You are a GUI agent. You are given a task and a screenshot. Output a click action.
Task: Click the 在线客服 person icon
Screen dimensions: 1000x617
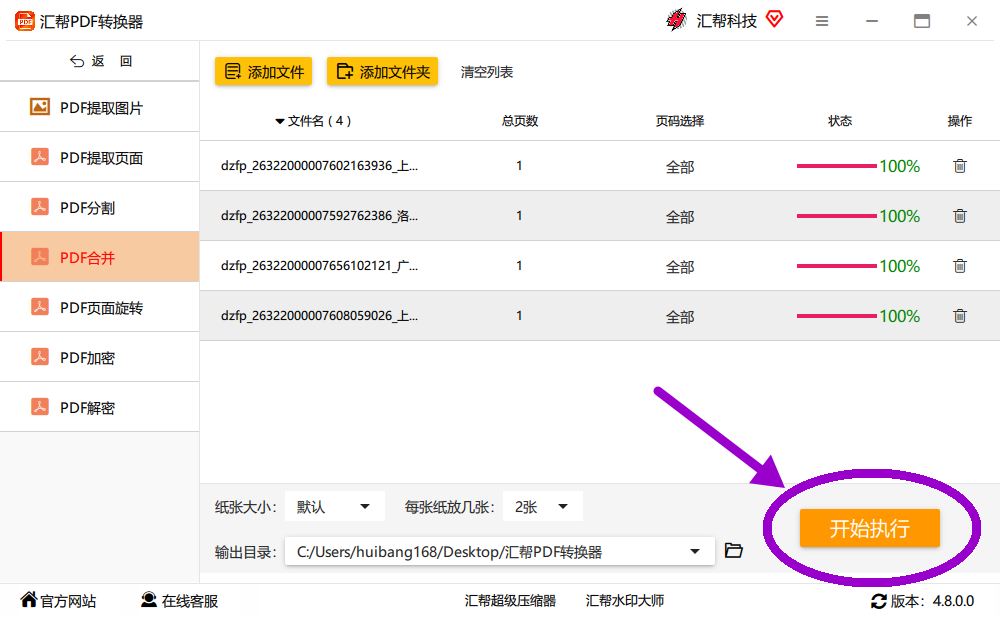coord(149,600)
